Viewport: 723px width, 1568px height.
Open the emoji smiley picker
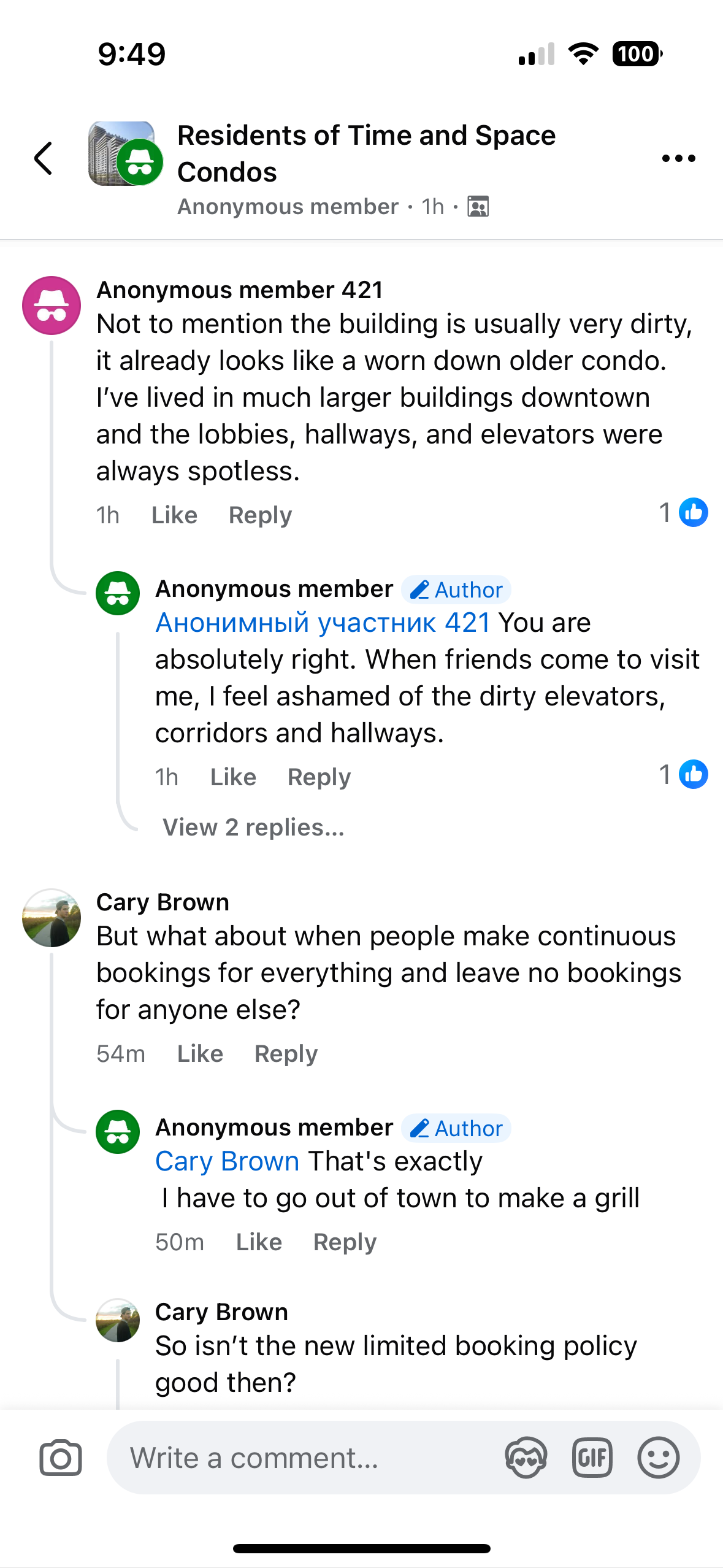point(658,1458)
